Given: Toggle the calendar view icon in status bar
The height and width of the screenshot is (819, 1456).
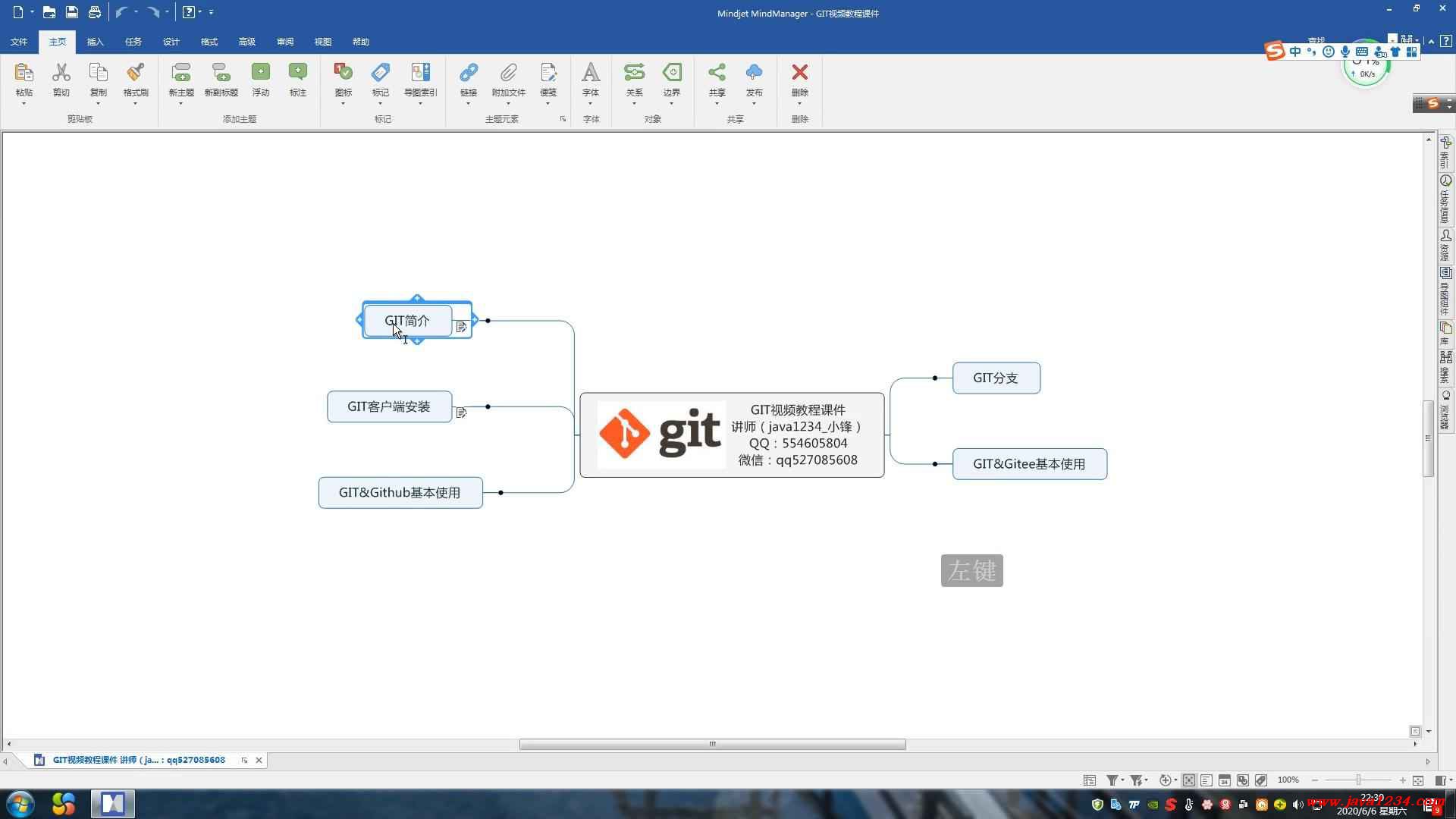Looking at the screenshot, I should click(1225, 780).
